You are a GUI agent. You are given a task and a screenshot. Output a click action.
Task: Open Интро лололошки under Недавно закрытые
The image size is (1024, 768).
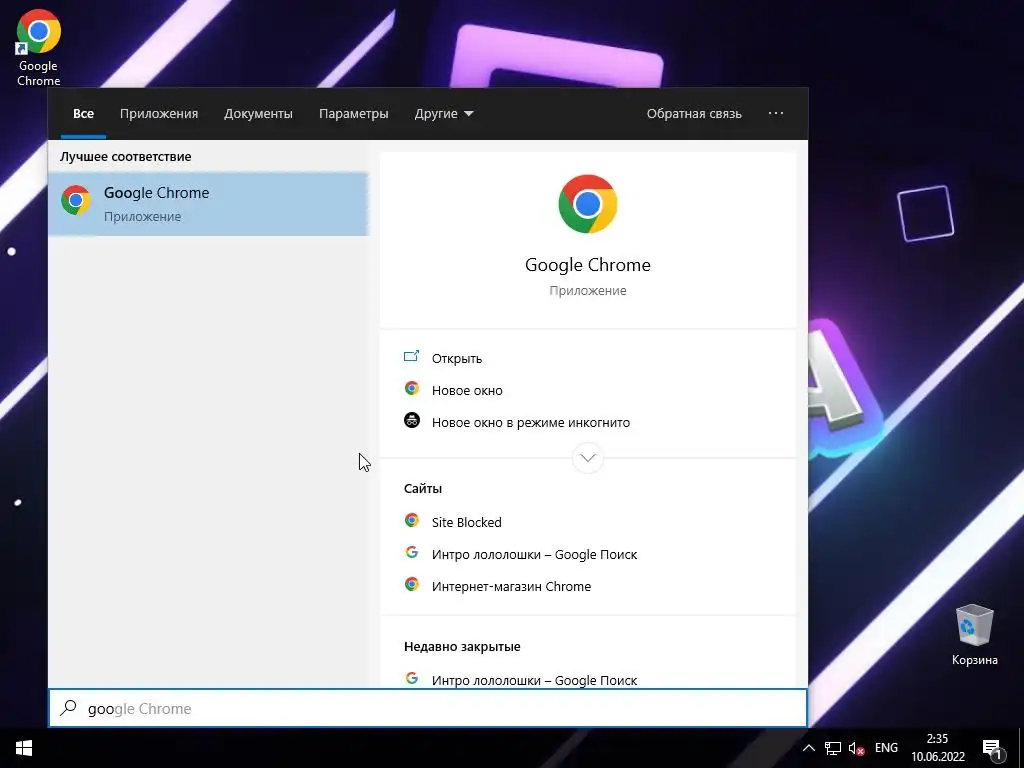(534, 679)
